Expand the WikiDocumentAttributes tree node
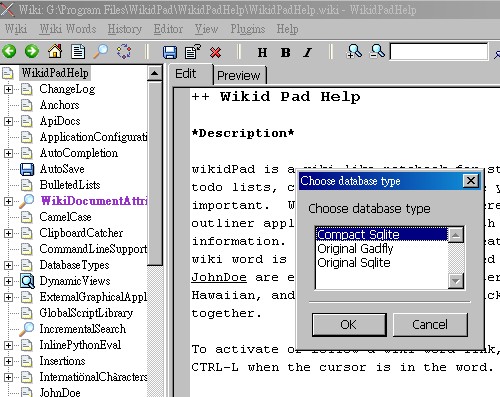Image resolution: width=500 pixels, height=397 pixels. point(8,201)
